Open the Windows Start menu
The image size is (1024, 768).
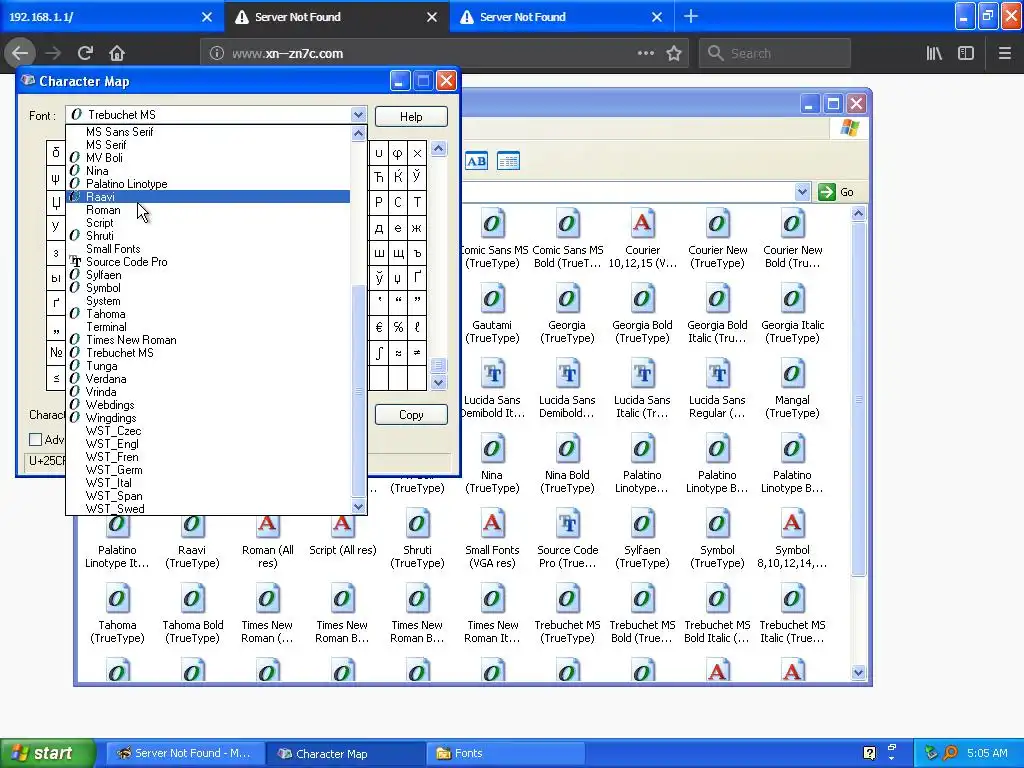click(x=47, y=753)
